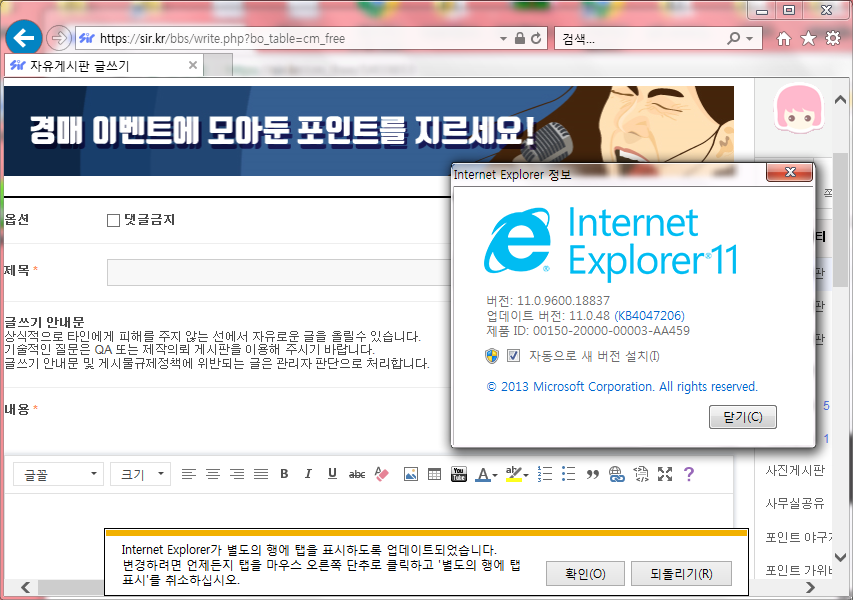The image size is (853, 600).
Task: Click the vertical scrollbar down arrow
Action: (840, 557)
